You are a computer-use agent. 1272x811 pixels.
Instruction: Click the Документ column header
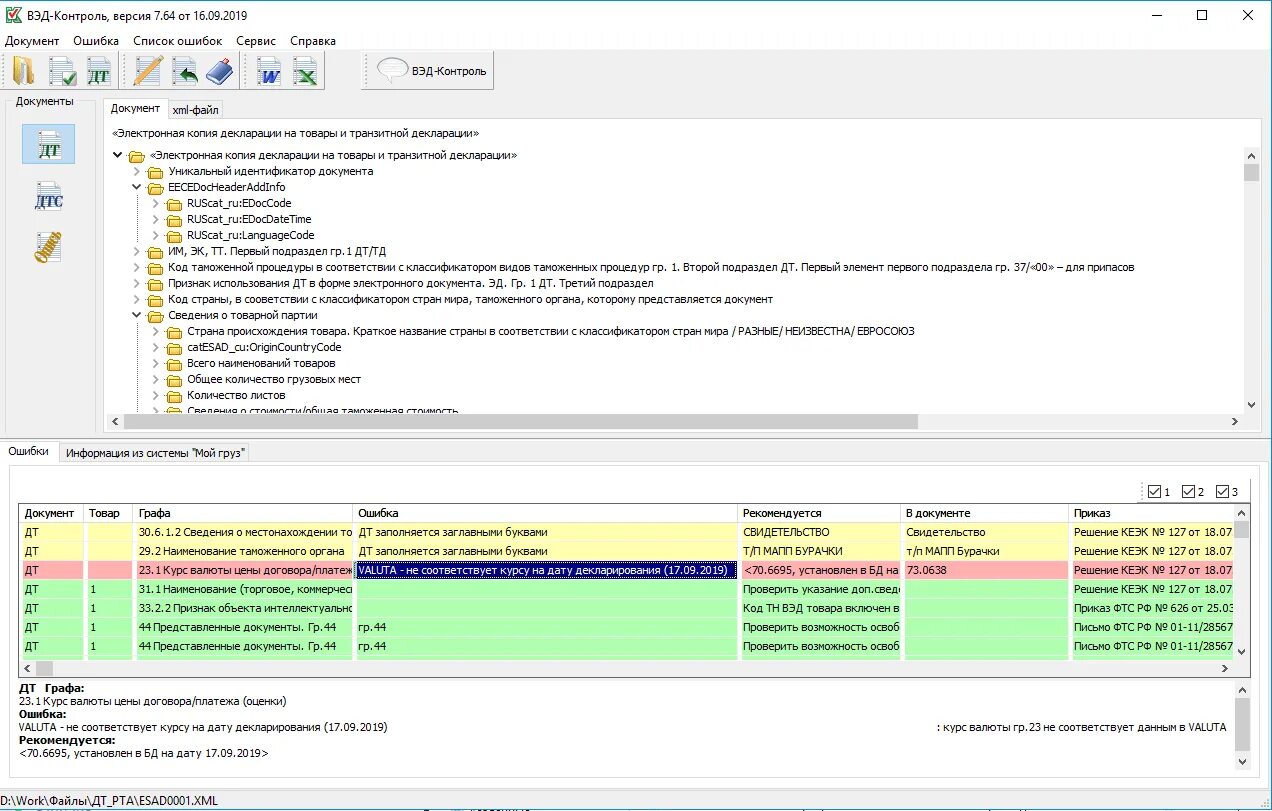[x=52, y=513]
